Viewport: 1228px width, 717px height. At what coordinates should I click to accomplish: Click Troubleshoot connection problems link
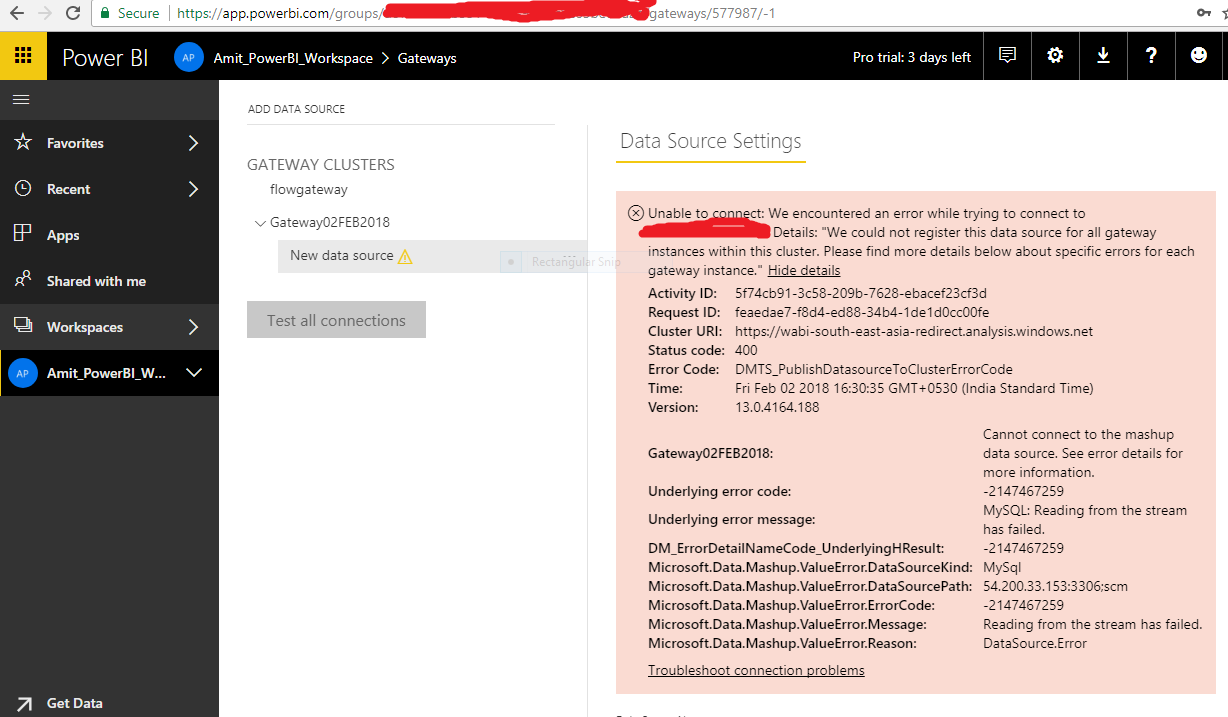click(756, 670)
